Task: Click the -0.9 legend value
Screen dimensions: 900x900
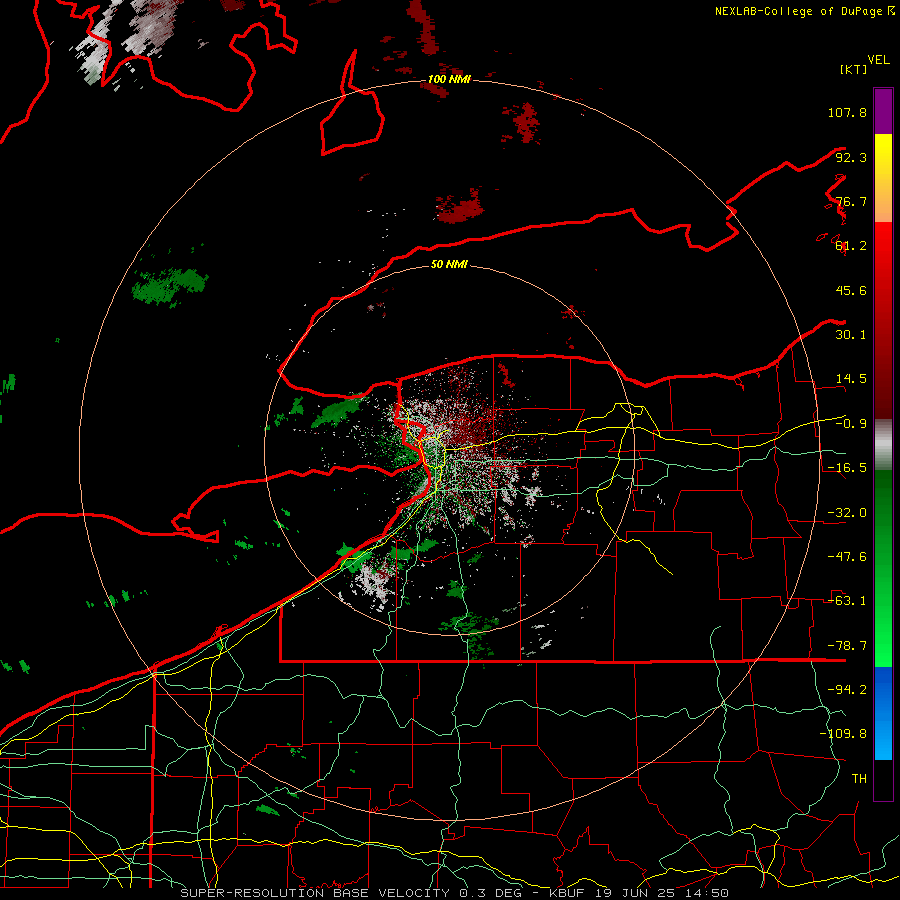Action: pos(851,424)
